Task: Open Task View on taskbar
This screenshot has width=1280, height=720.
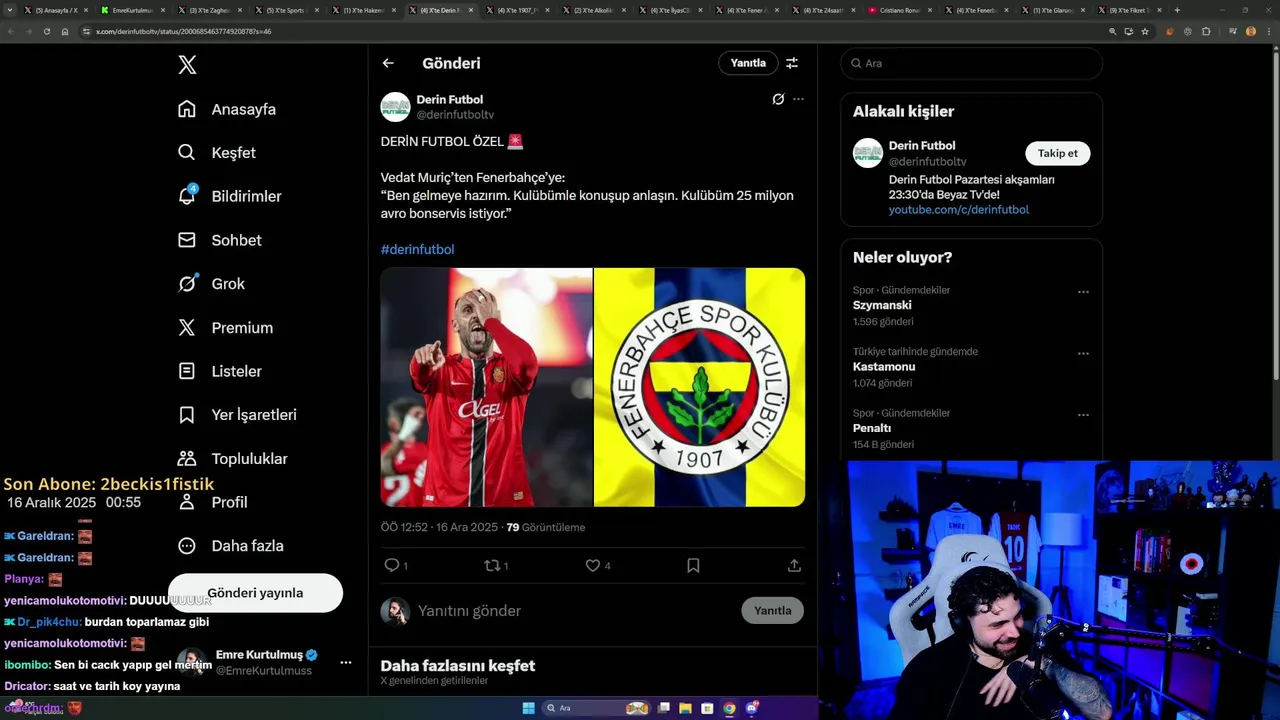Action: [x=663, y=708]
